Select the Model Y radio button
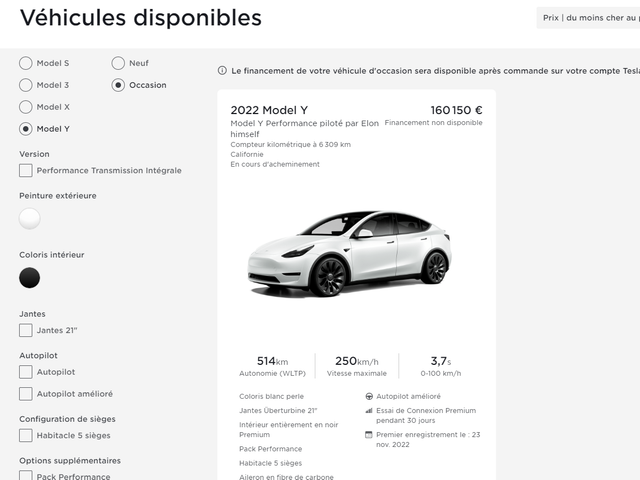640x480 pixels. 26,129
